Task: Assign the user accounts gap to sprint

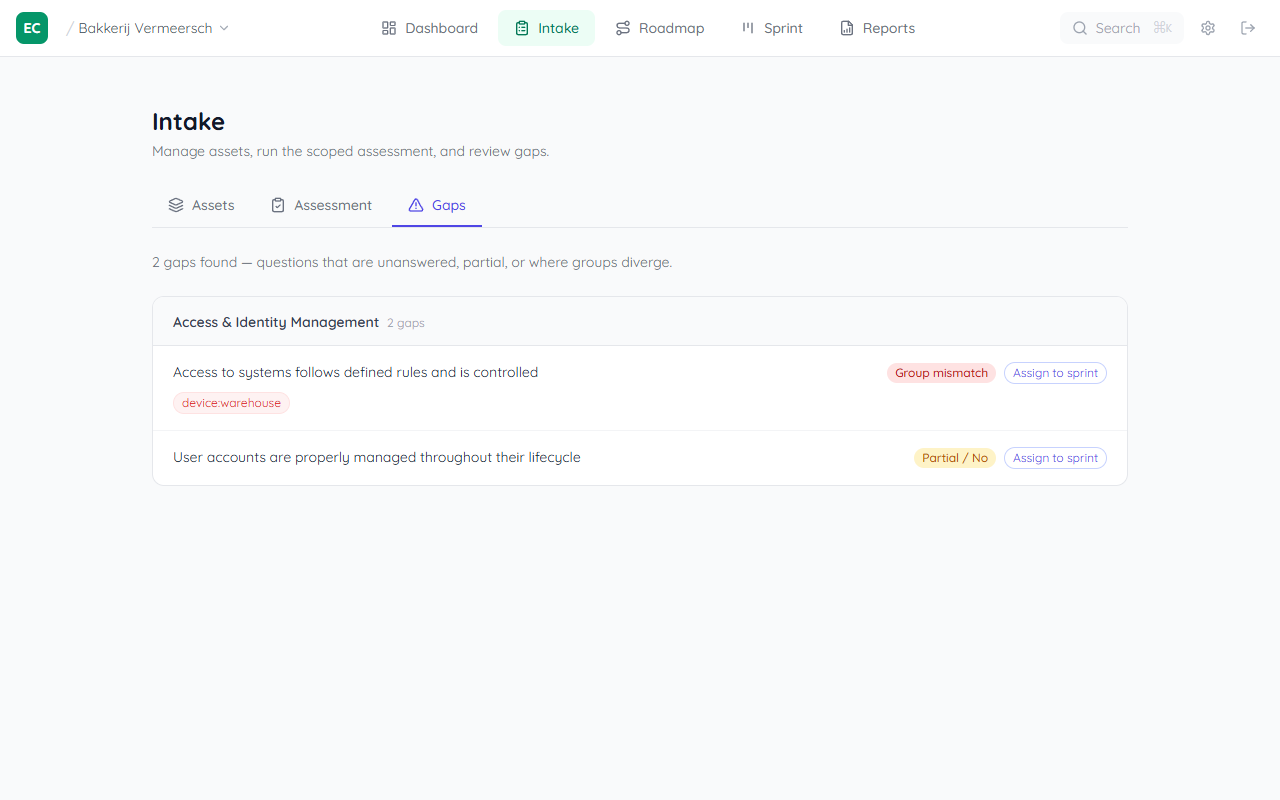Action: pos(1055,458)
